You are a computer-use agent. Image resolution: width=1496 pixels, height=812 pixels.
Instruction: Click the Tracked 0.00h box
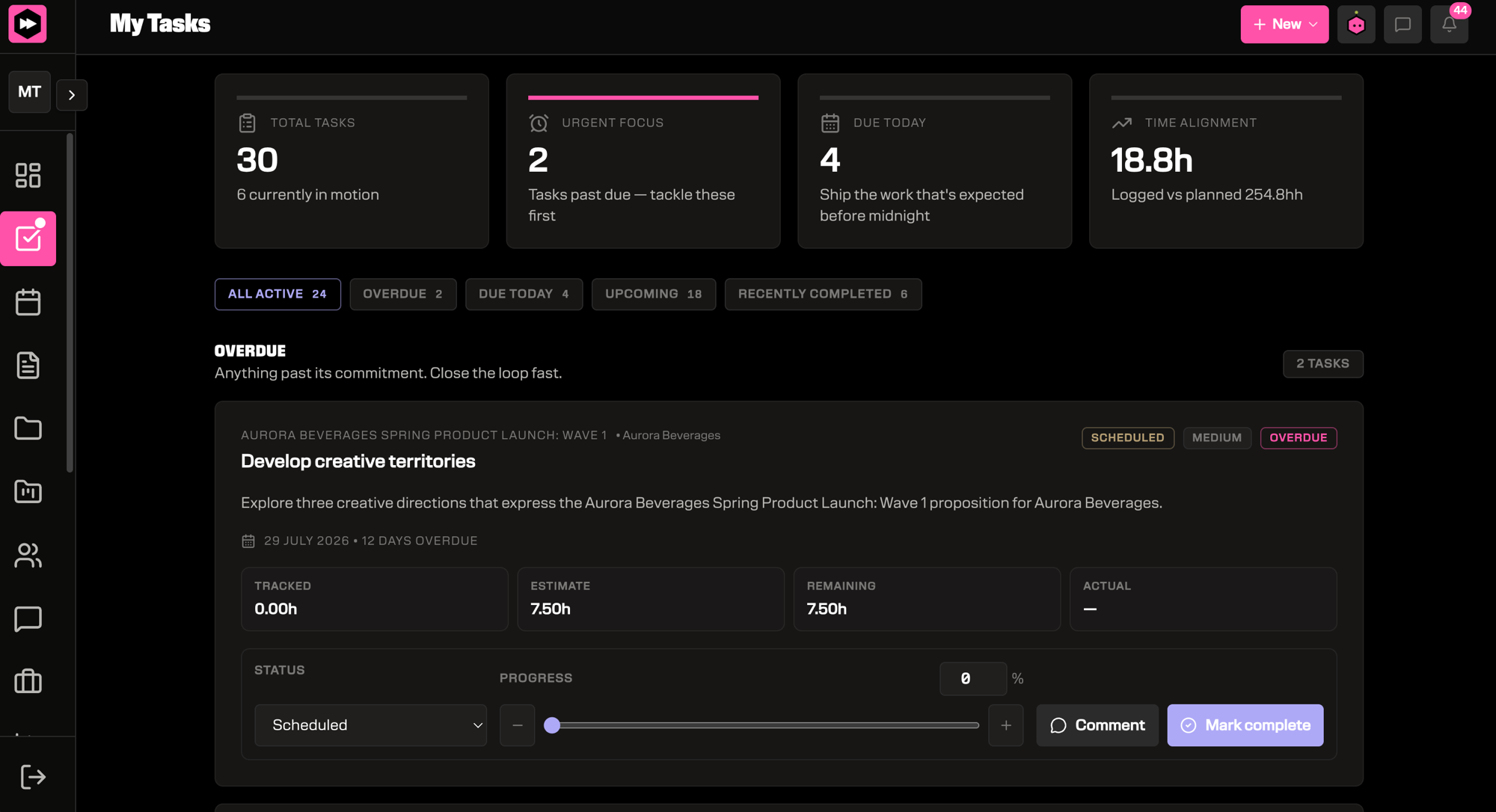coord(374,599)
